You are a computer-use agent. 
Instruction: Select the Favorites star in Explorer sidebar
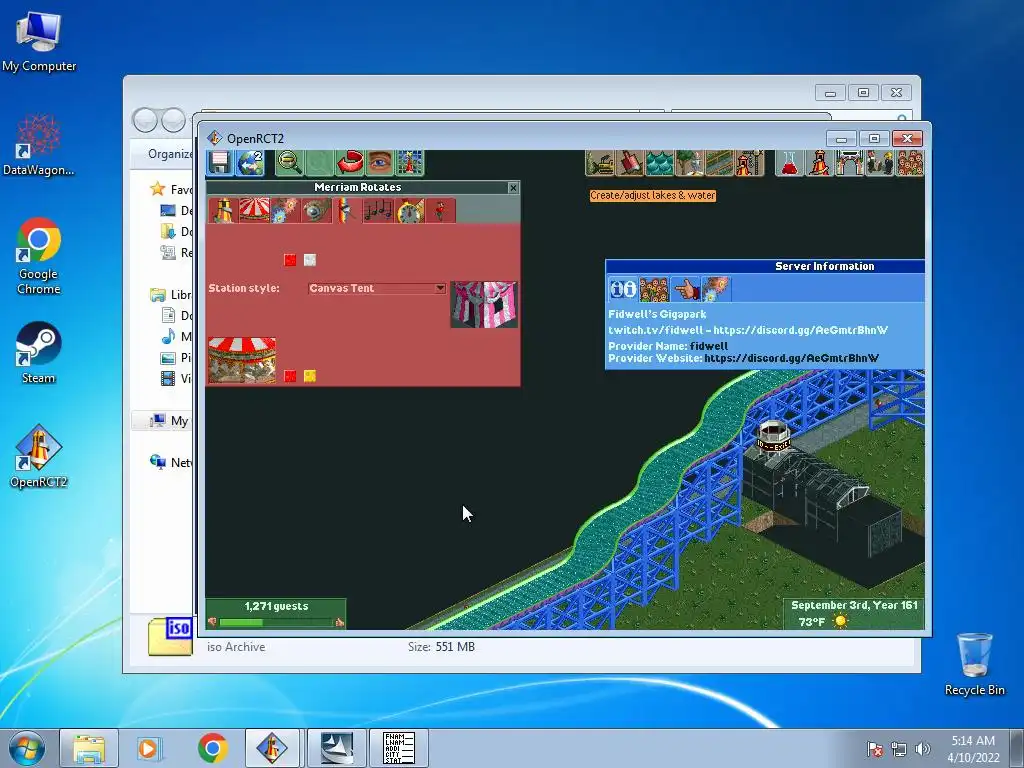coord(157,189)
